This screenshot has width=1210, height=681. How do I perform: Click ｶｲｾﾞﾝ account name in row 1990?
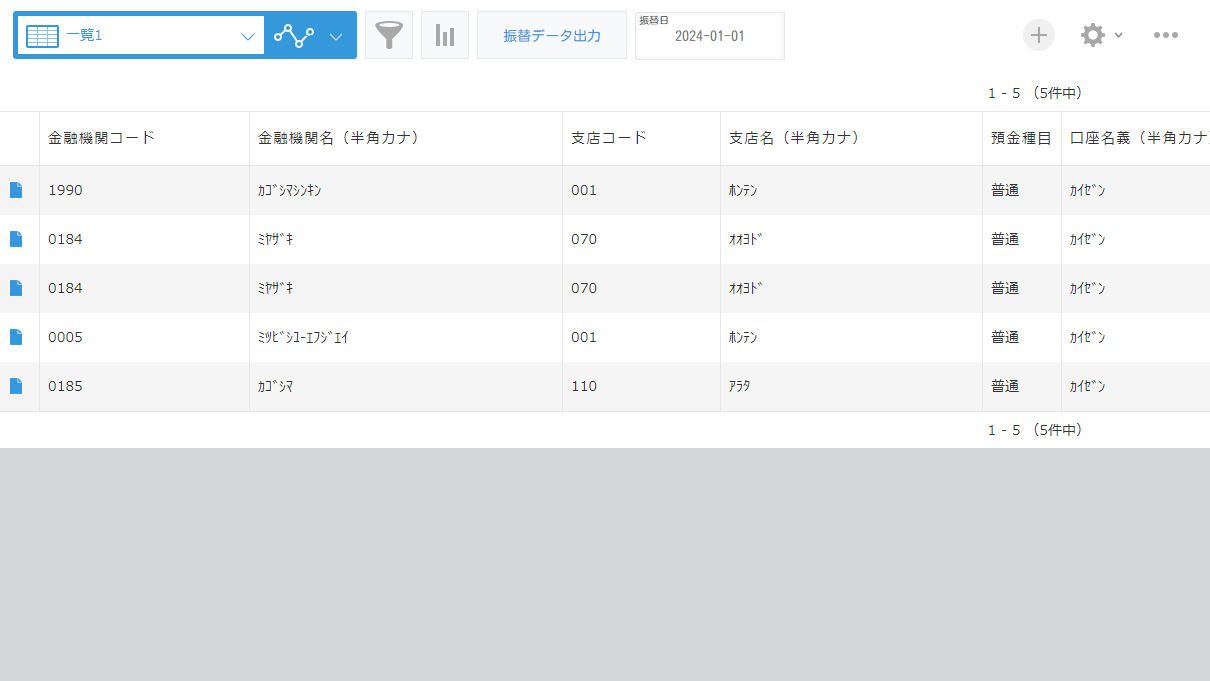(x=1136, y=190)
